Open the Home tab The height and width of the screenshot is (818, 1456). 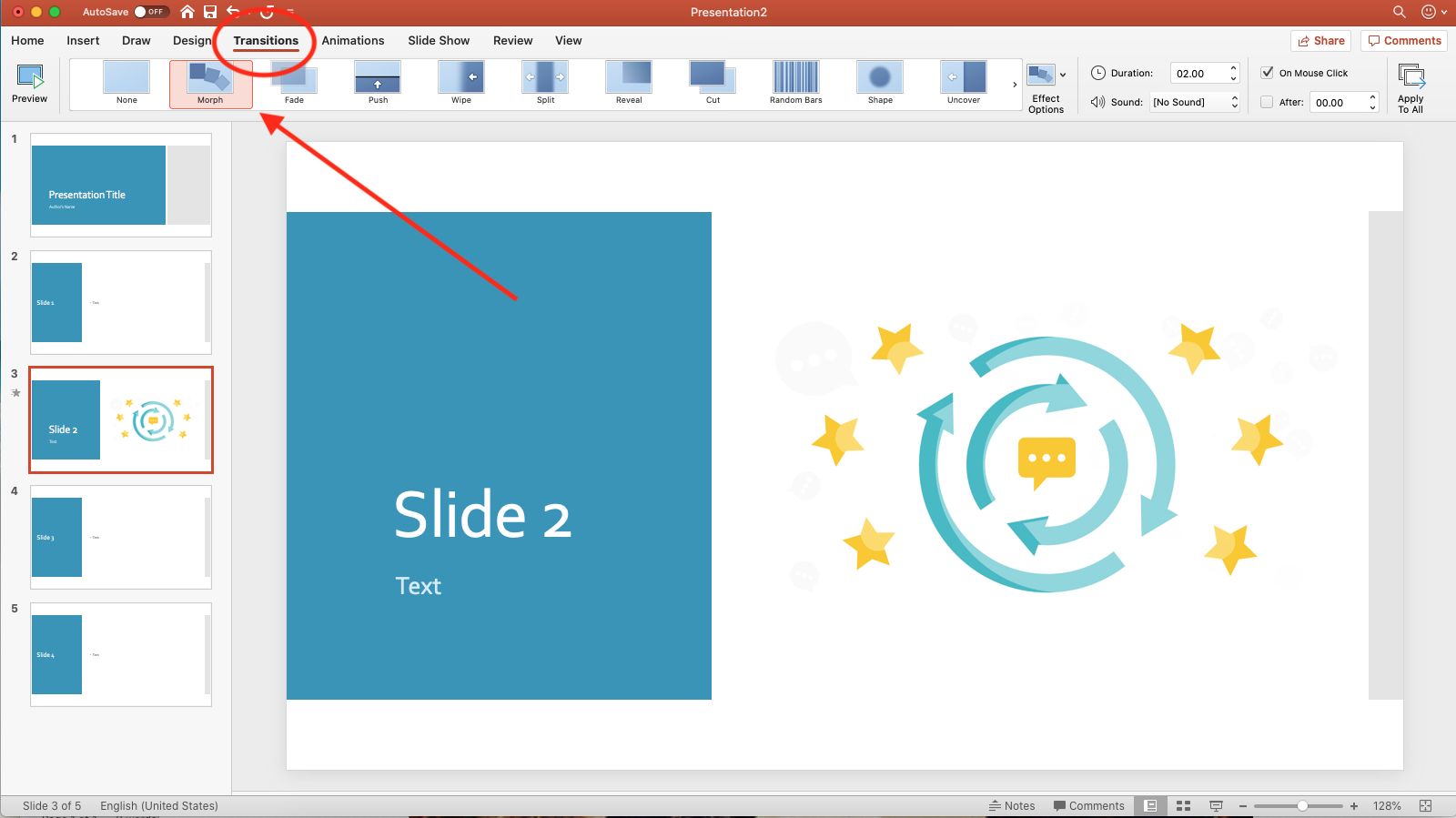27,40
